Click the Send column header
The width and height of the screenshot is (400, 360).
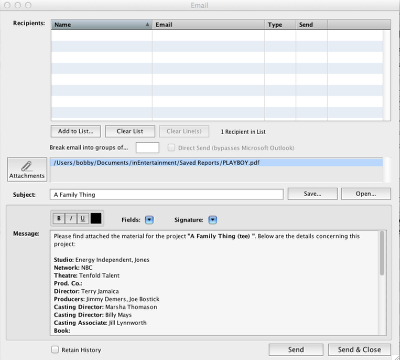[311, 25]
